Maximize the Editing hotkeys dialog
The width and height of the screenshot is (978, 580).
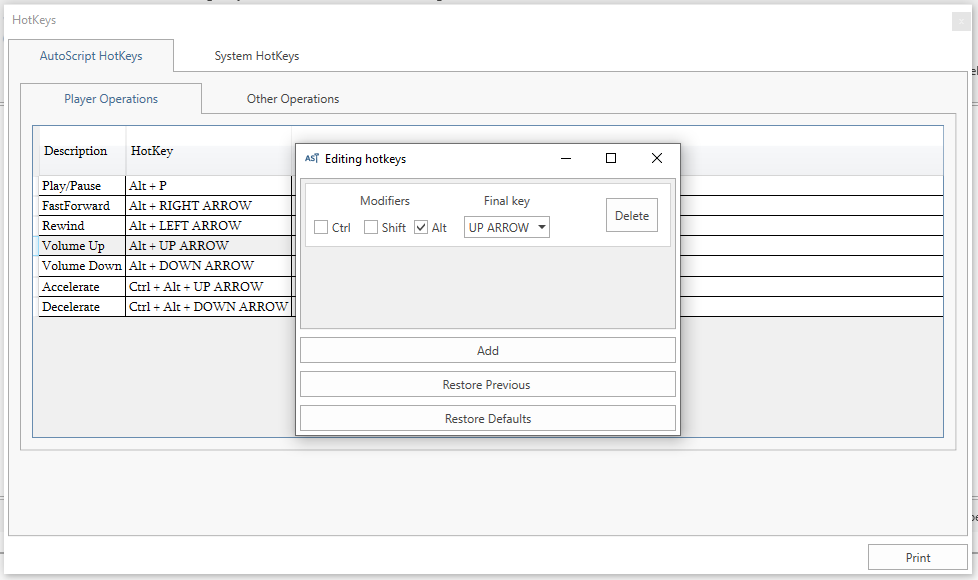click(x=611, y=158)
